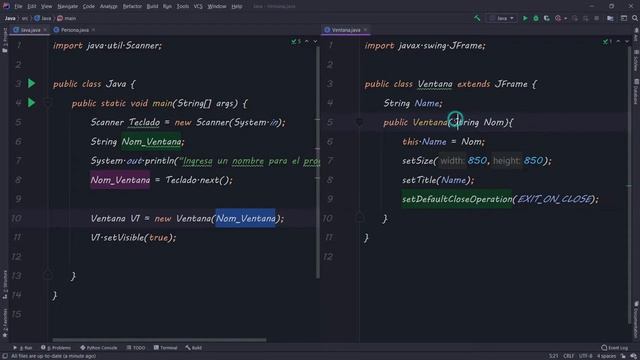Screen dimensions: 640x360
Task: Run the project with the green play button
Action: tap(525, 18)
